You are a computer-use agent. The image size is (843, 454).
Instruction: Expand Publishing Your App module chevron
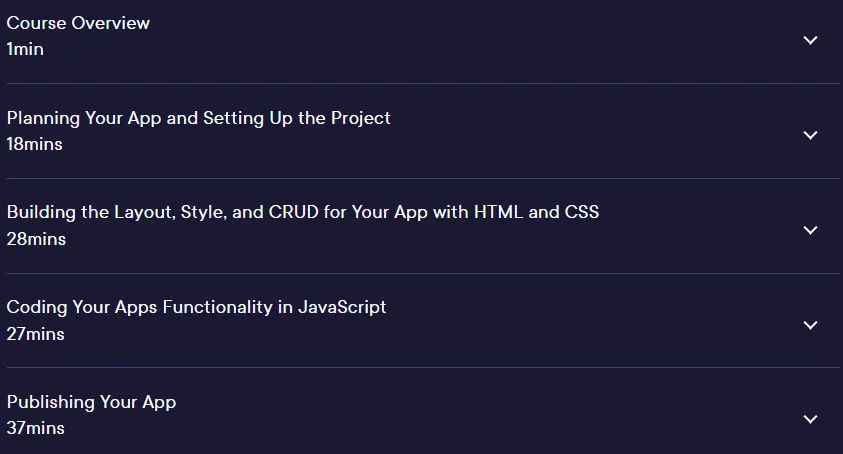click(810, 419)
